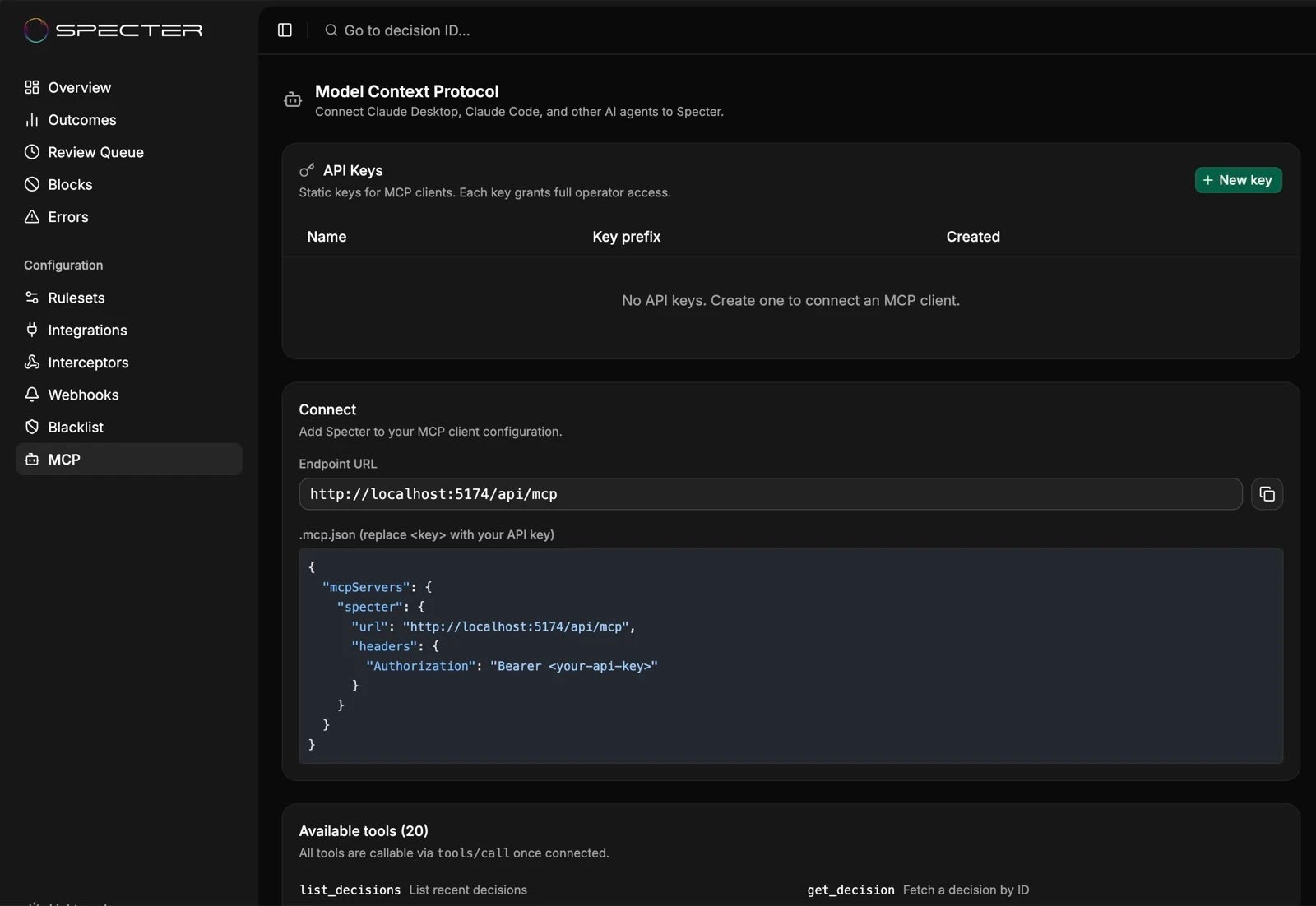Click the Overview grid icon
1316x906 pixels.
[32, 87]
